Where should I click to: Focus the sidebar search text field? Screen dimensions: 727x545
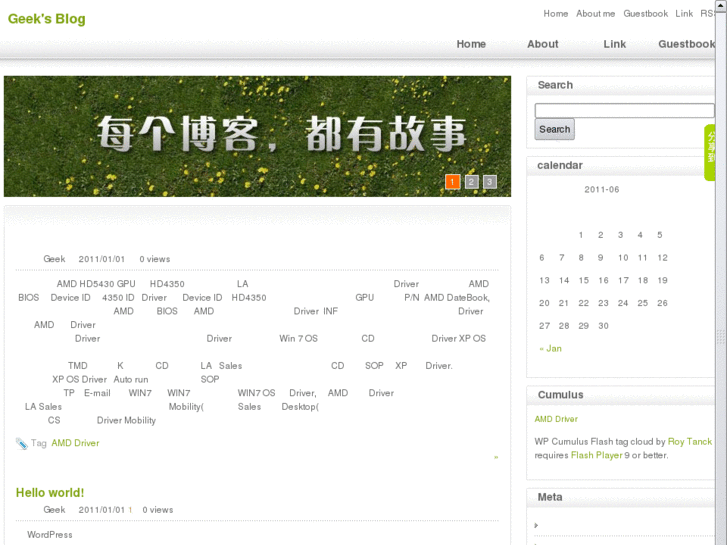[x=624, y=110]
